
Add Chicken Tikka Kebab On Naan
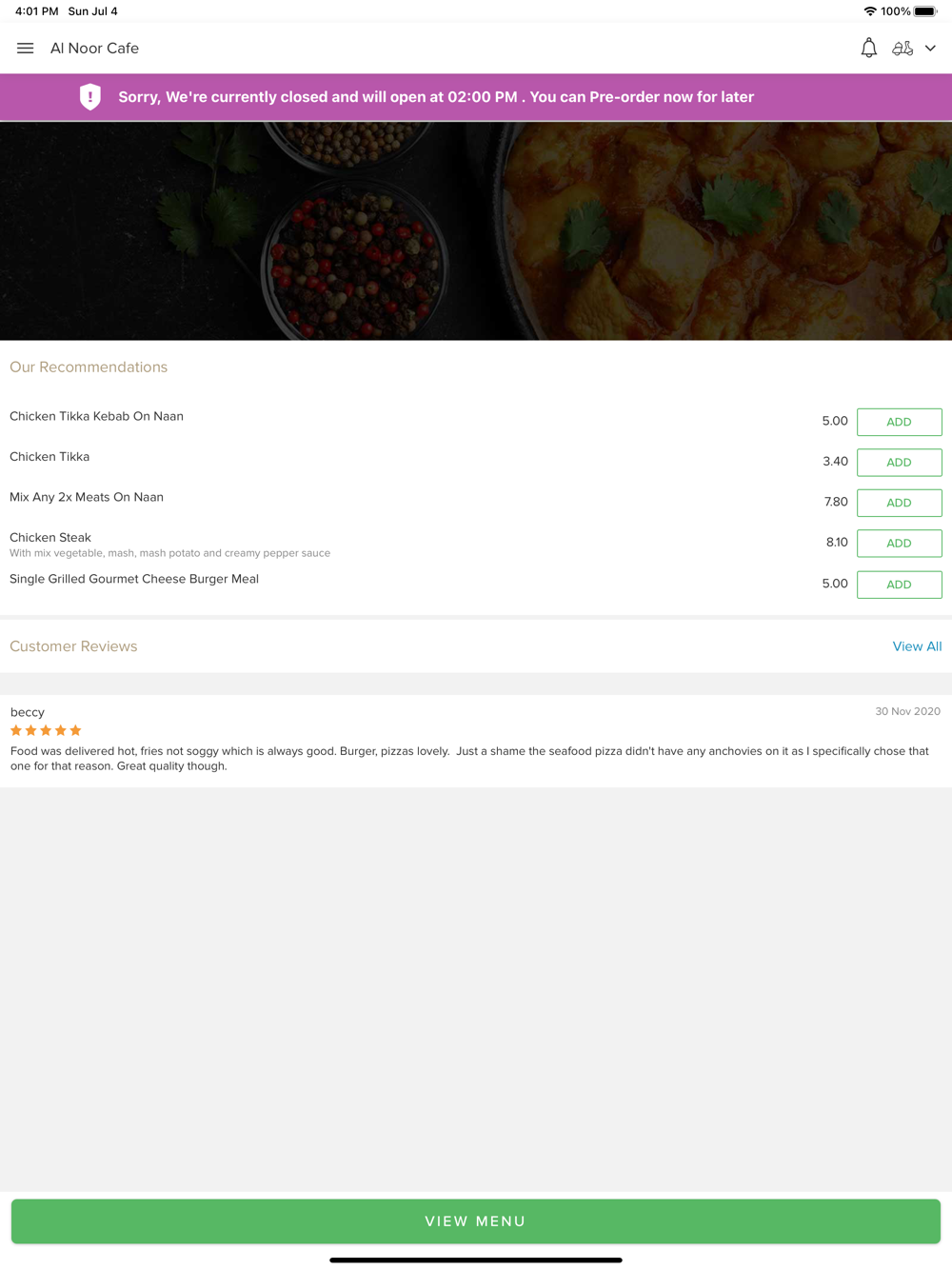899,422
